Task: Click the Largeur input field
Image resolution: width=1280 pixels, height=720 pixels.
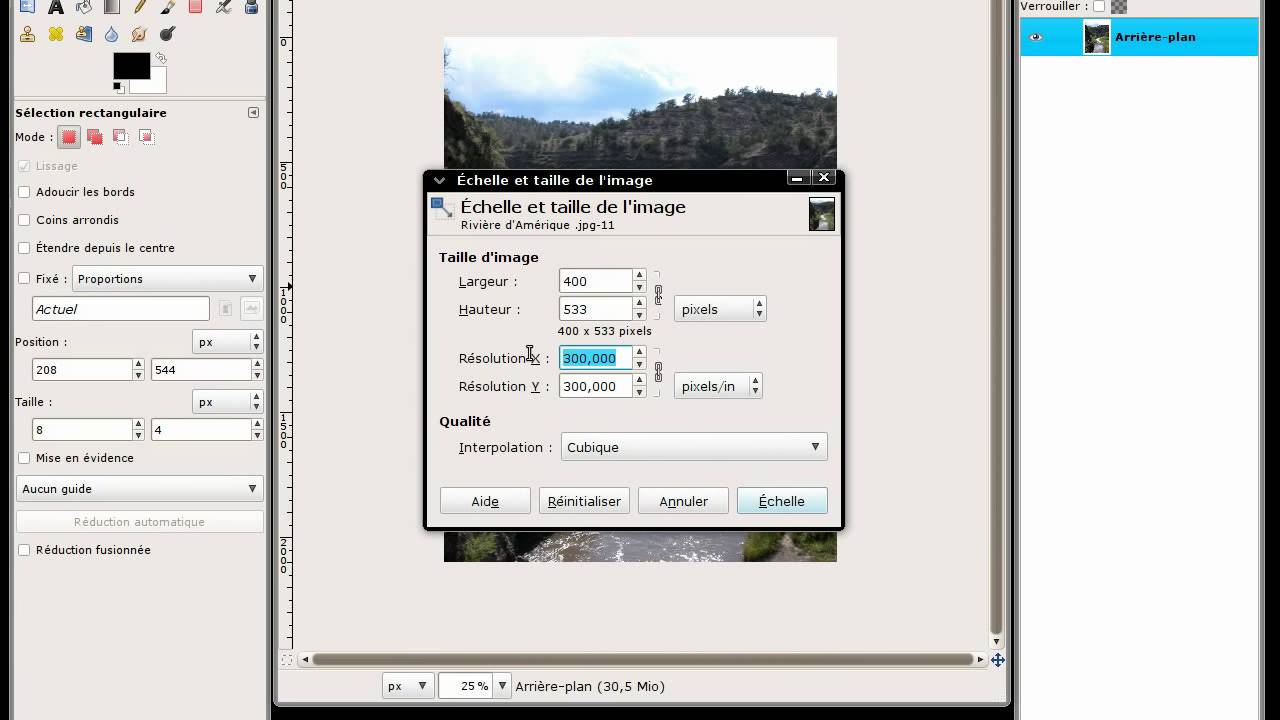Action: tap(596, 281)
